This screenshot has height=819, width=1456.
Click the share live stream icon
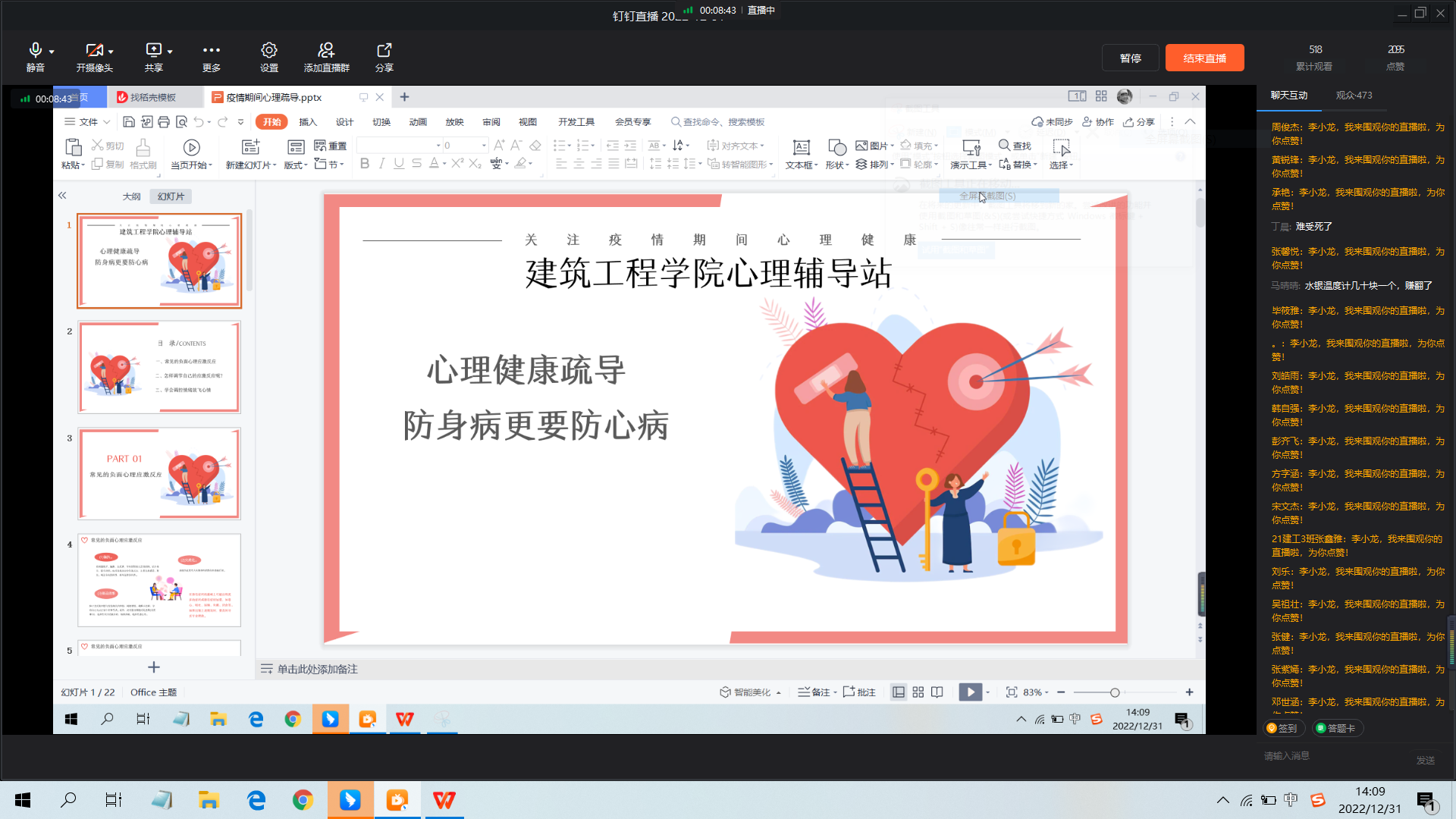[x=384, y=51]
